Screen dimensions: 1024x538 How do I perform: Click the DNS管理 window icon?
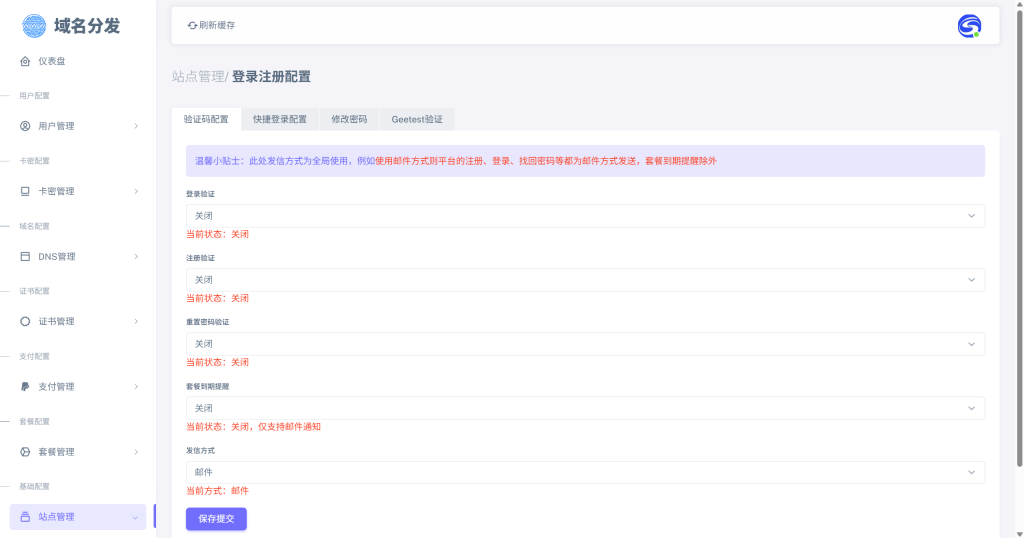point(25,257)
